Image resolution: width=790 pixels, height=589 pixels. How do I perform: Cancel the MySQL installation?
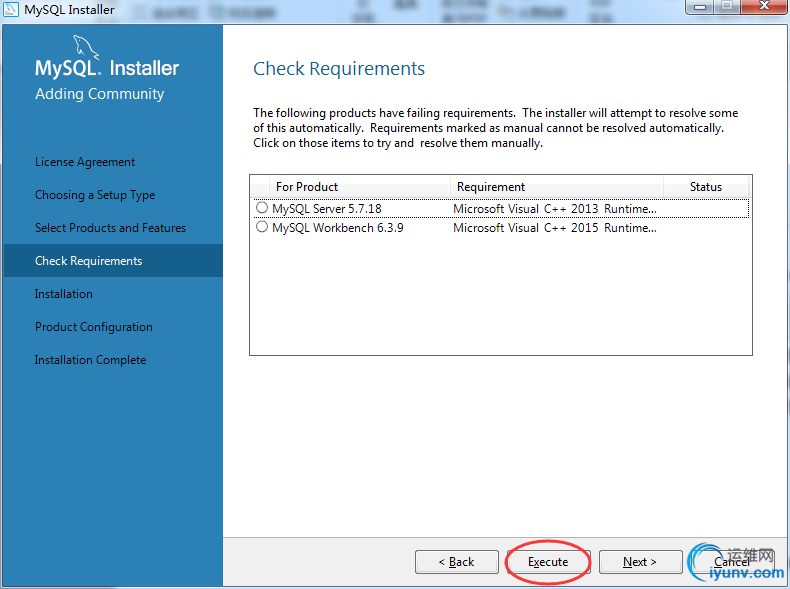point(731,561)
